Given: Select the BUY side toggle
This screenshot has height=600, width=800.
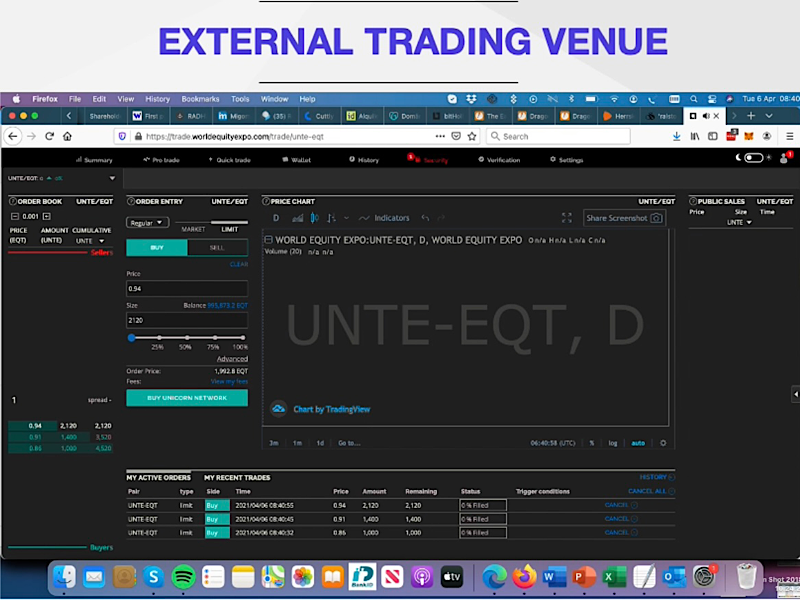Looking at the screenshot, I should point(157,247).
